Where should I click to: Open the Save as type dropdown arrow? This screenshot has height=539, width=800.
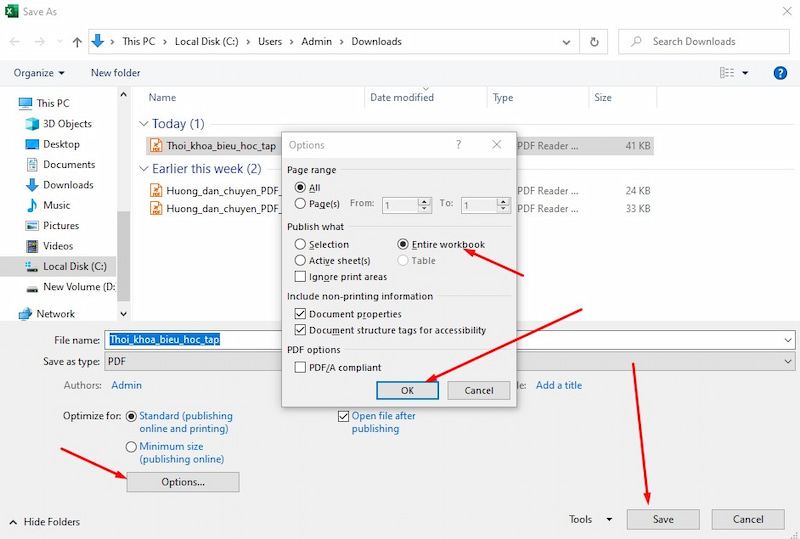pos(788,361)
